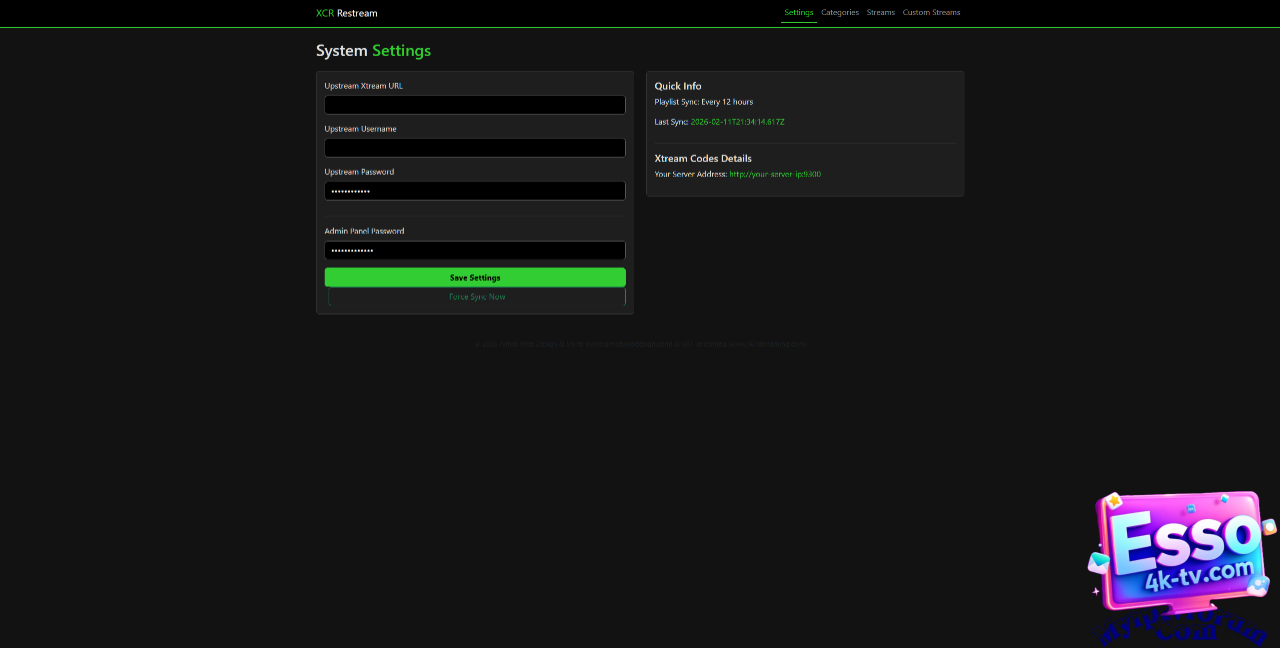1280x648 pixels.
Task: Go to the Streams tab
Action: (x=880, y=13)
